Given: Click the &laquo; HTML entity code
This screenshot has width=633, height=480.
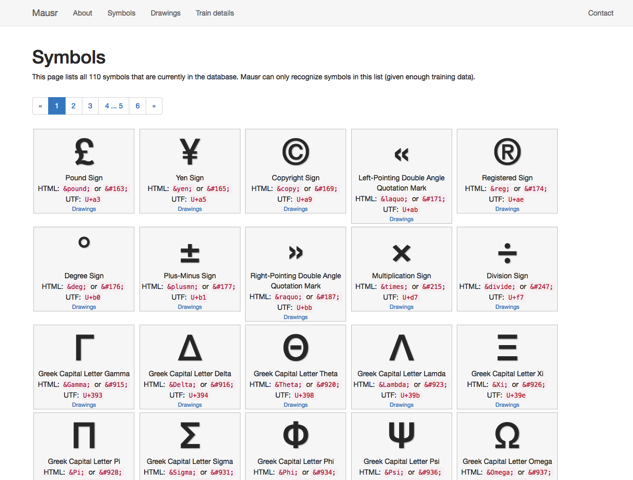Looking at the screenshot, I should click(394, 199).
